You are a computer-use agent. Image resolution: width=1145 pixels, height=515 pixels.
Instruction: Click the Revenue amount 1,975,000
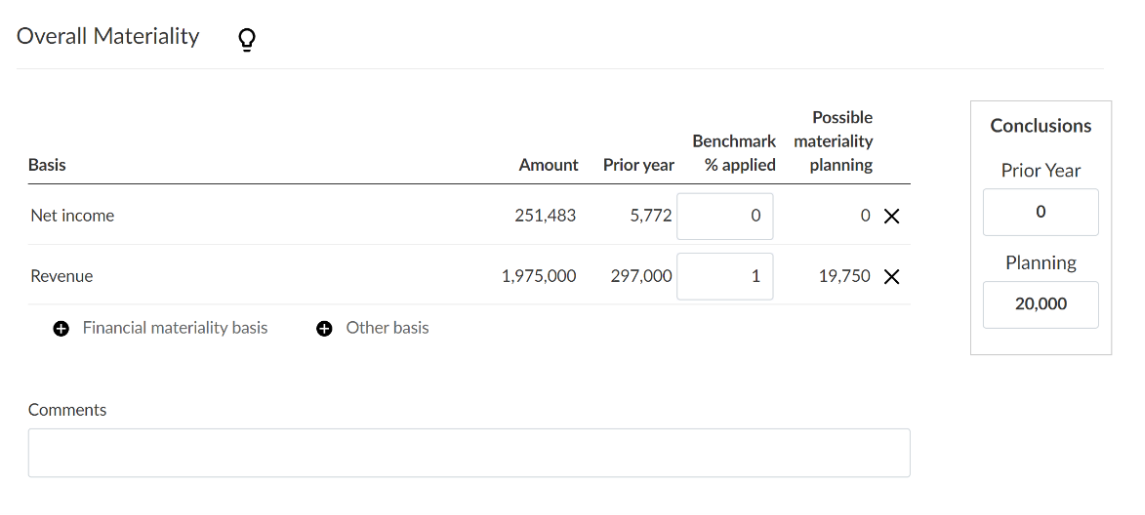[x=538, y=275]
